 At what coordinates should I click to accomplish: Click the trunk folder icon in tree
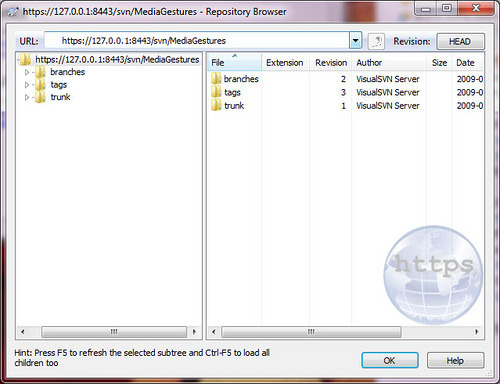pos(40,97)
